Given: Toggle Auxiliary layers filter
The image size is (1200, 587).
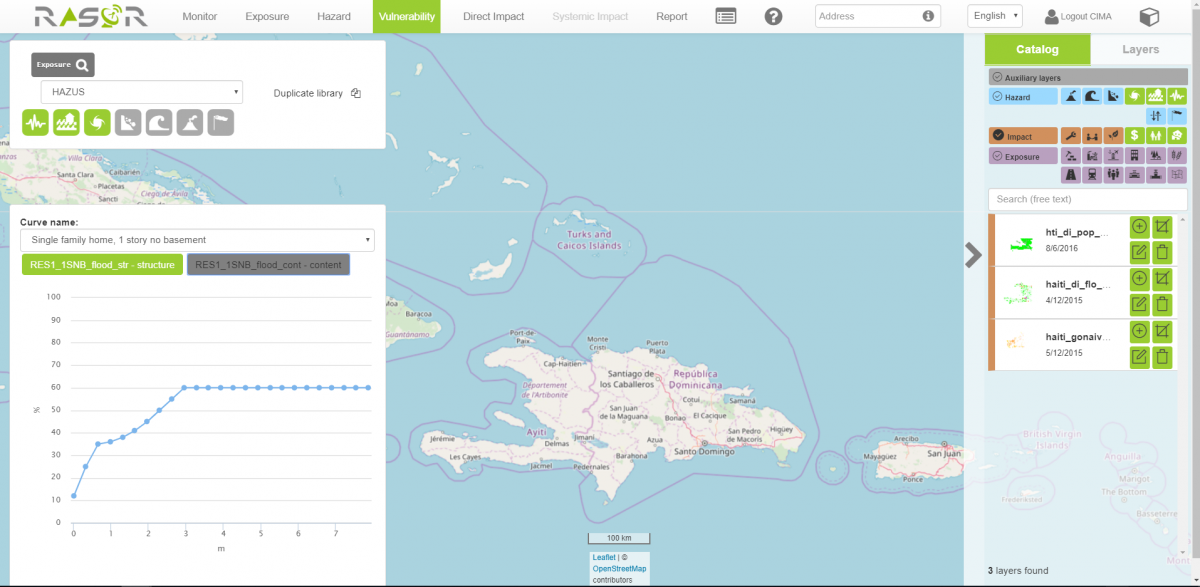Looking at the screenshot, I should coord(1086,77).
